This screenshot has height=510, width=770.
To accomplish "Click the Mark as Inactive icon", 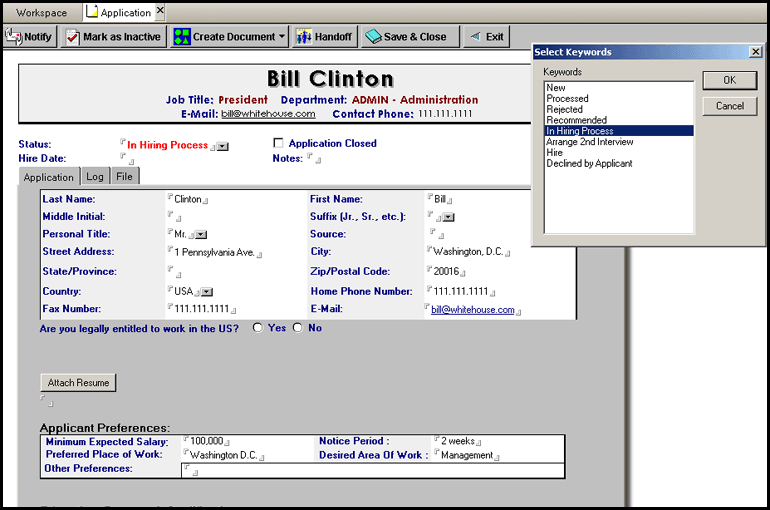I will (x=72, y=37).
